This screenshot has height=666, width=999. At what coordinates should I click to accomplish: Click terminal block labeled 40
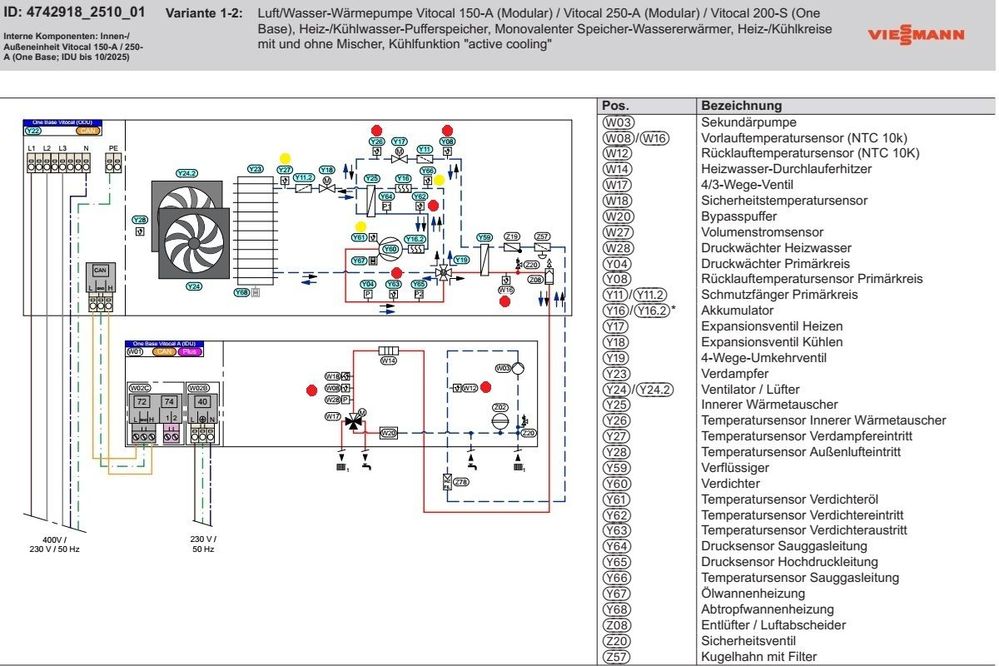point(202,401)
